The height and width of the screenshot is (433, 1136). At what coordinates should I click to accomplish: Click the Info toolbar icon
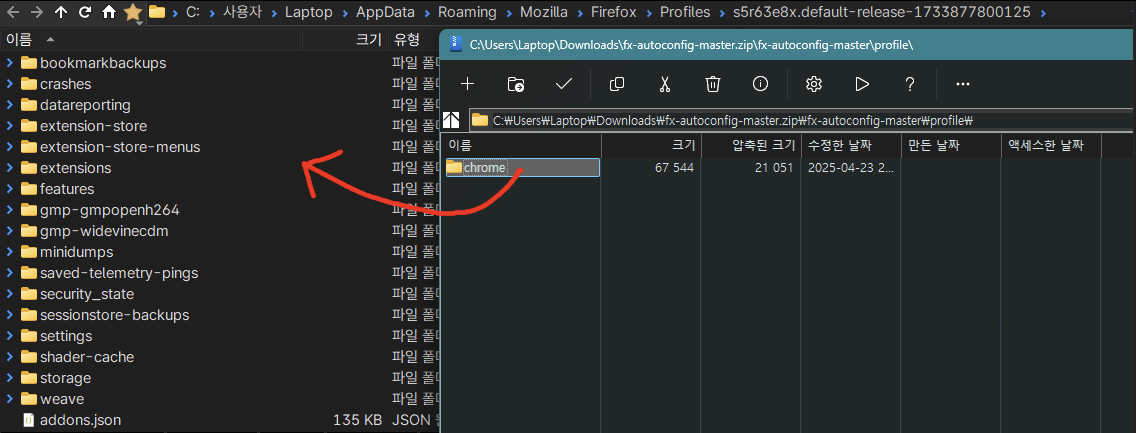[760, 84]
